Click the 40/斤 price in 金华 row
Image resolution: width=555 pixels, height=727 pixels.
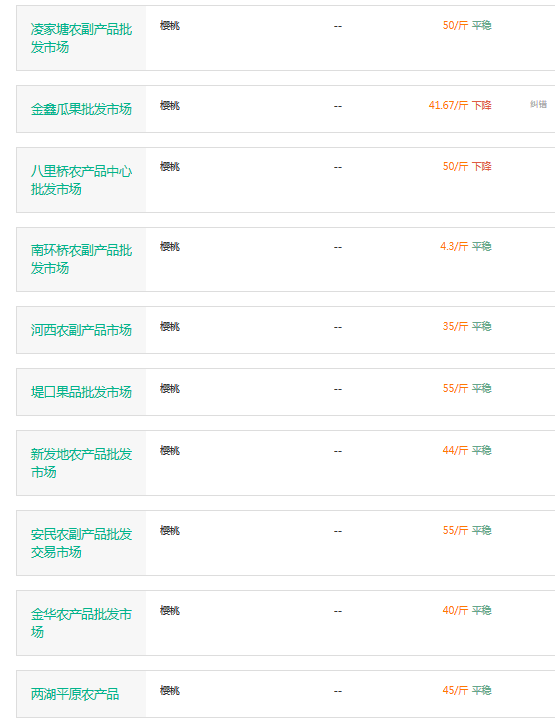point(455,610)
